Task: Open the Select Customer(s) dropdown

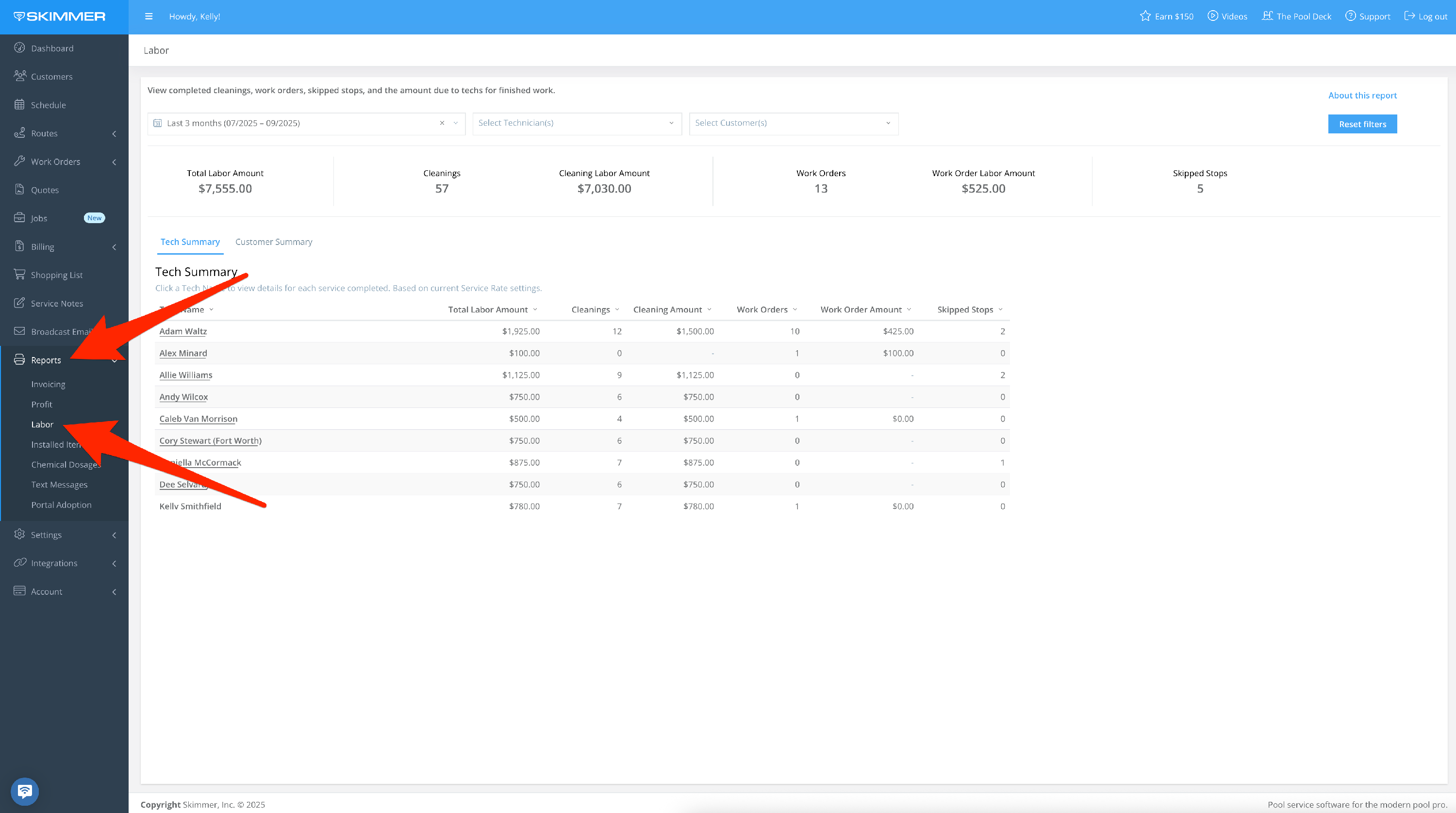Action: 793,123
